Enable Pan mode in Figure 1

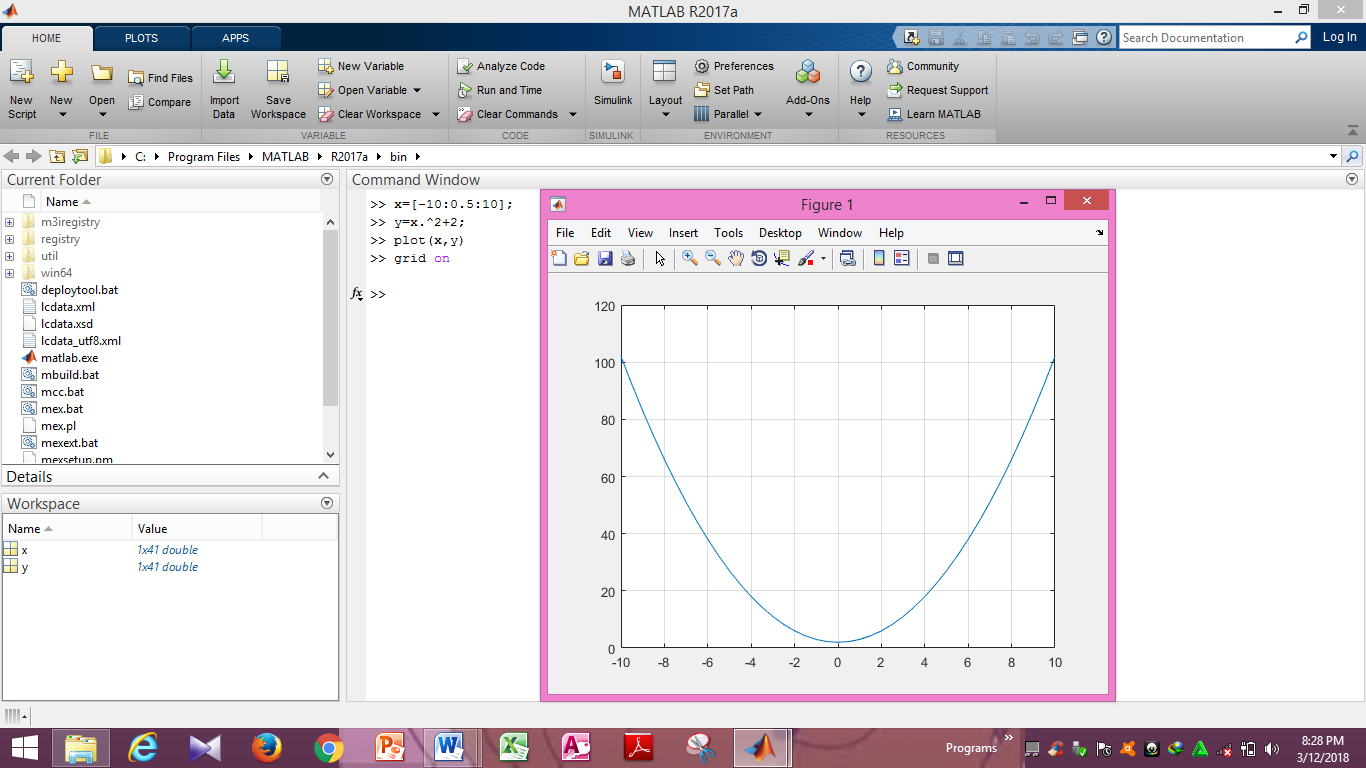coord(736,258)
